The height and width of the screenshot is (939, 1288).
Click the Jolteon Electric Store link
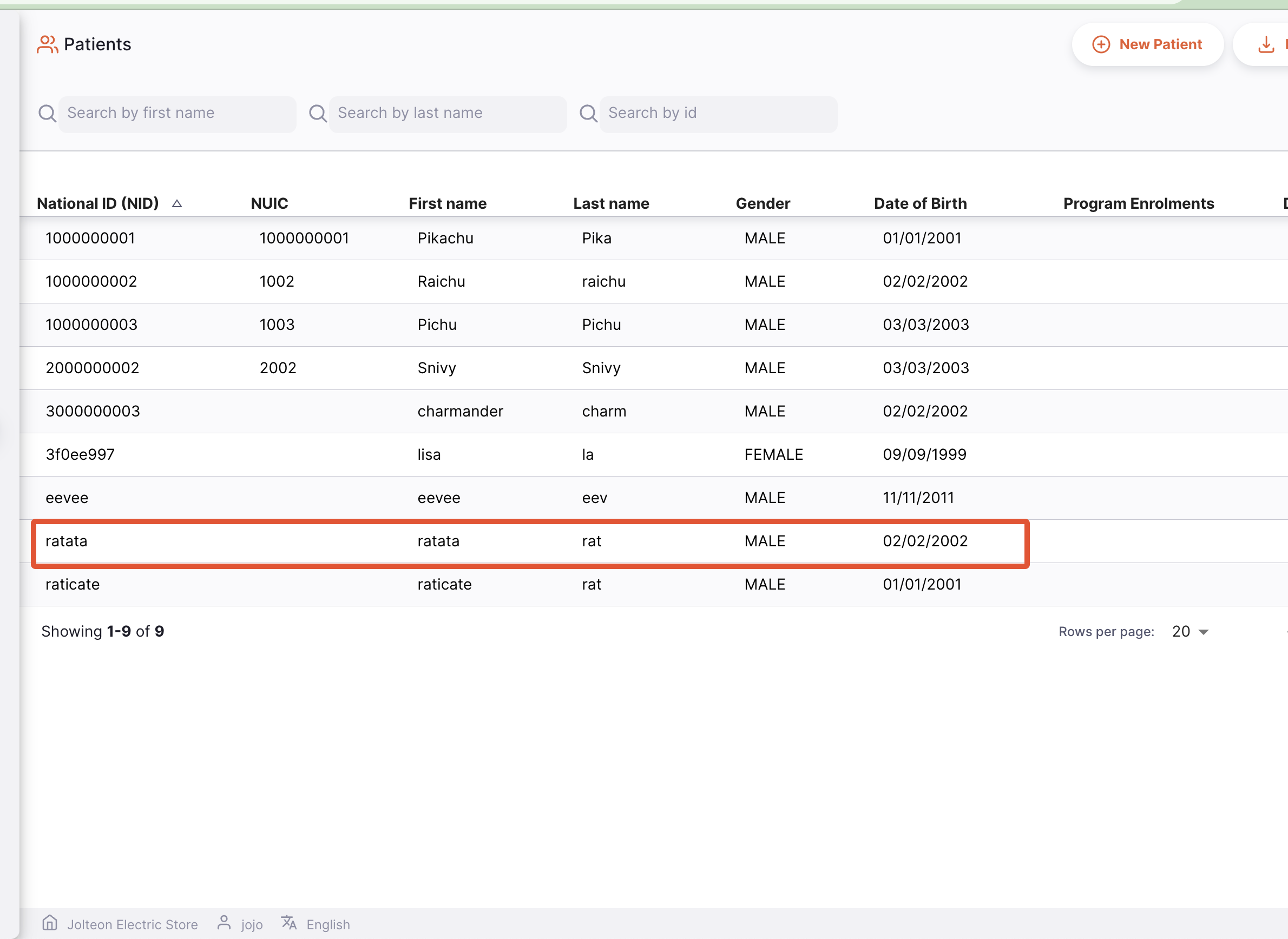click(x=133, y=924)
